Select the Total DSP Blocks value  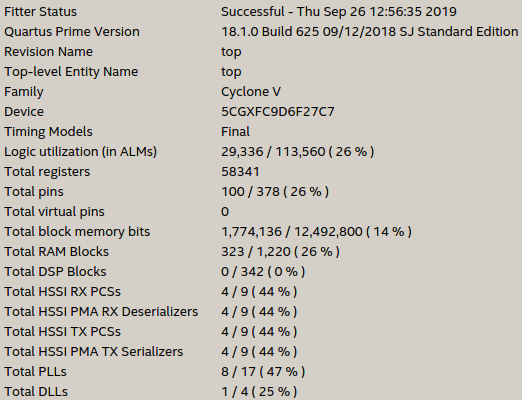pyautogui.click(x=263, y=272)
